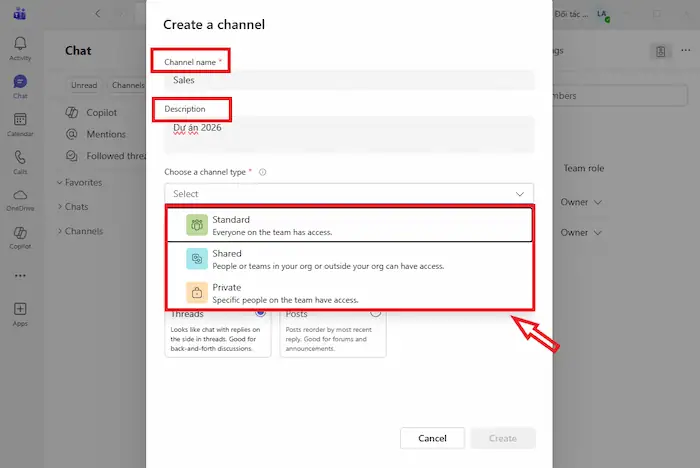
Task: Open Activity in the left sidebar
Action: pyautogui.click(x=20, y=47)
